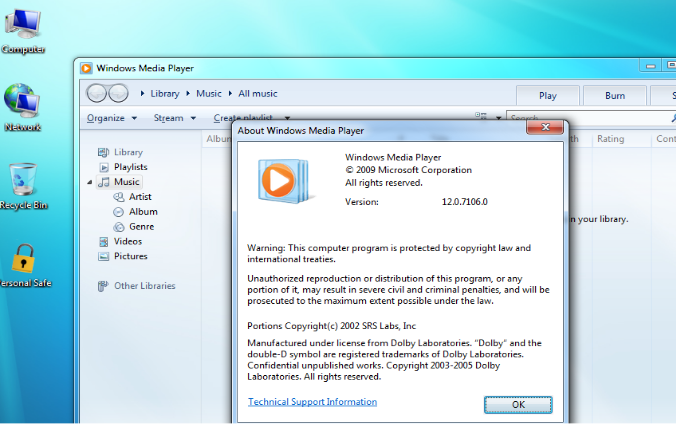Open the Organize dropdown menu
Image resolution: width=676 pixels, height=429 pixels.
[112, 118]
